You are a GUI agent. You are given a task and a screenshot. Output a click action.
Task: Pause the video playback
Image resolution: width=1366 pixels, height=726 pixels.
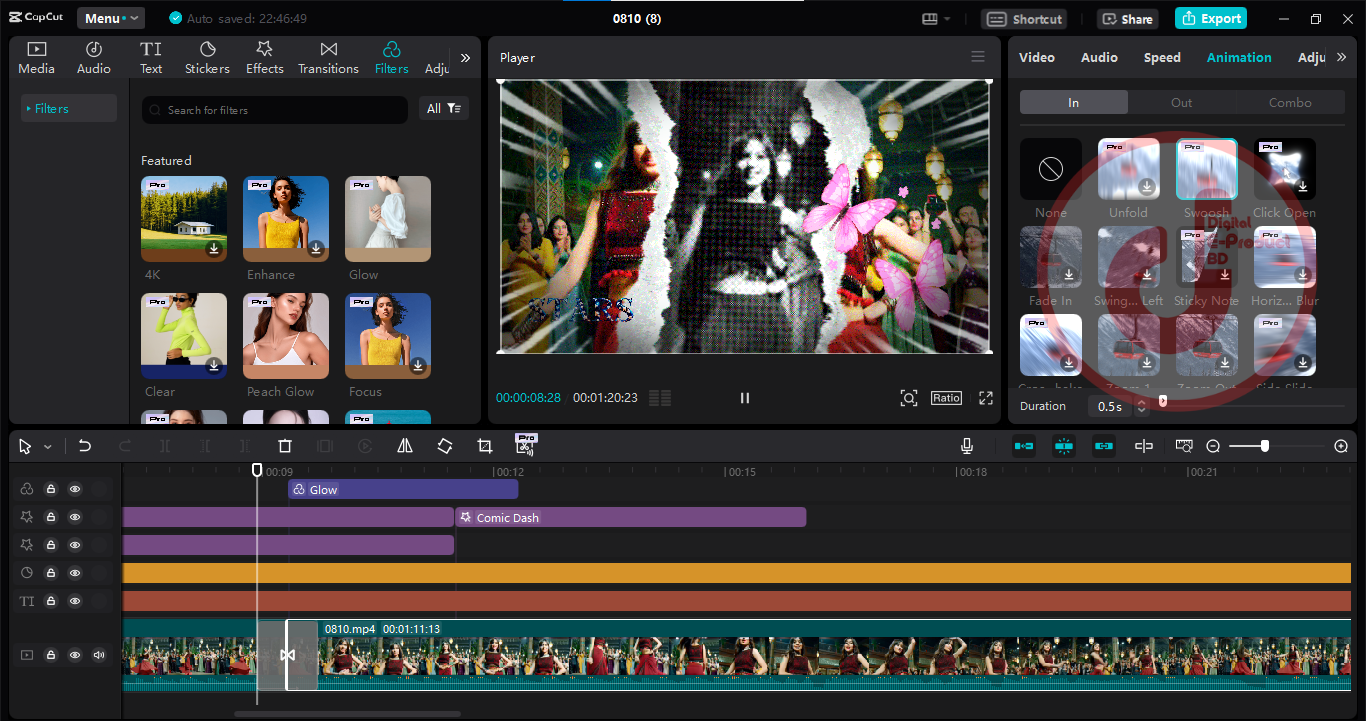tap(744, 398)
